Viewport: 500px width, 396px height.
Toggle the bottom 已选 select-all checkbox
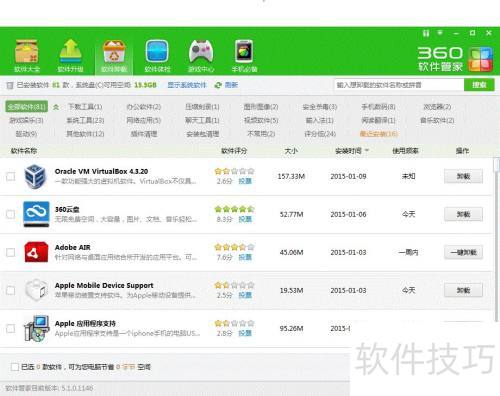click(x=14, y=367)
